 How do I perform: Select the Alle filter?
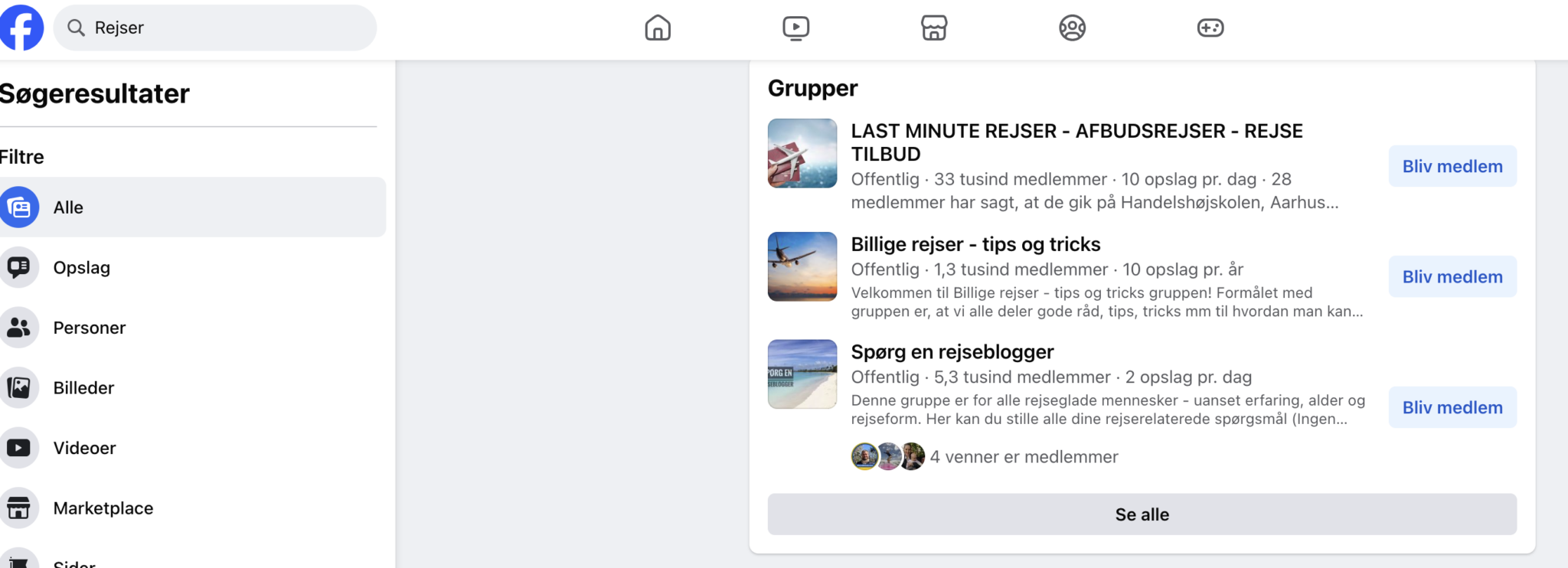[x=67, y=207]
